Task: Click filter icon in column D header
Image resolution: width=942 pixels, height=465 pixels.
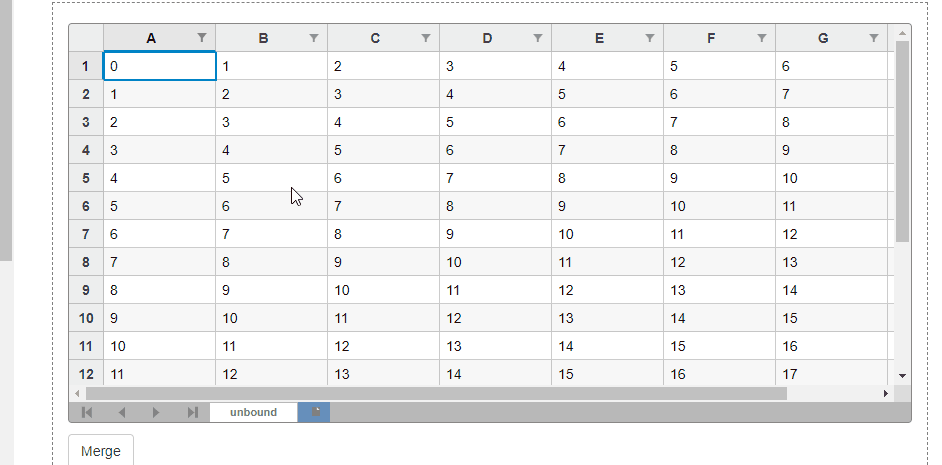Action: coord(538,38)
